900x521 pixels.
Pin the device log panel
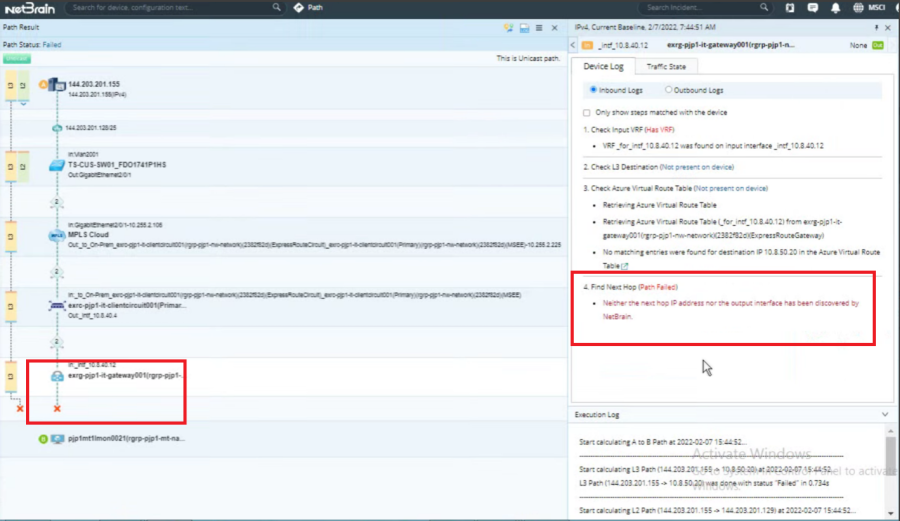(876, 27)
